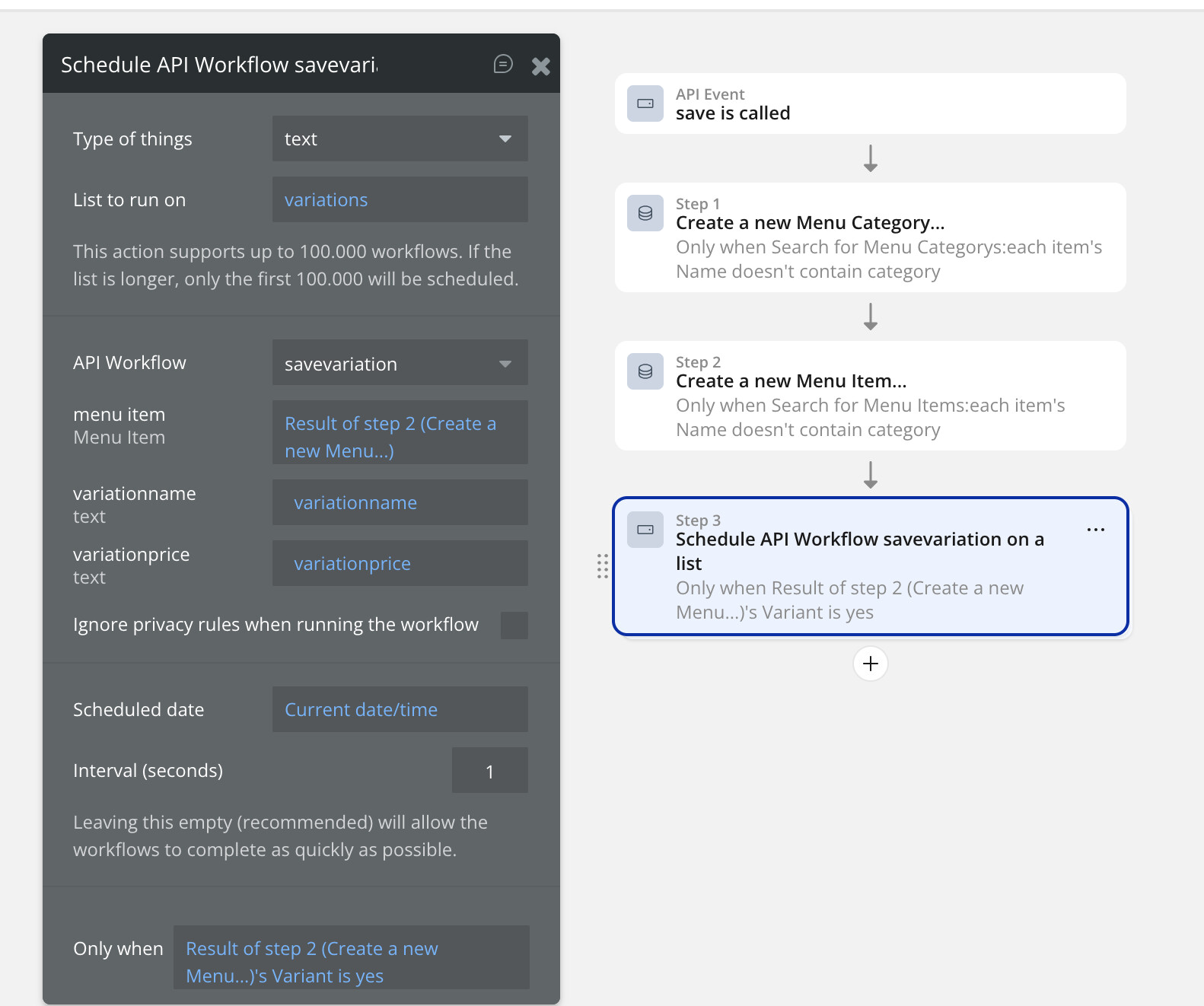The image size is (1204, 1006).
Task: Grab the Step 3 drag handle dots
Action: [602, 566]
